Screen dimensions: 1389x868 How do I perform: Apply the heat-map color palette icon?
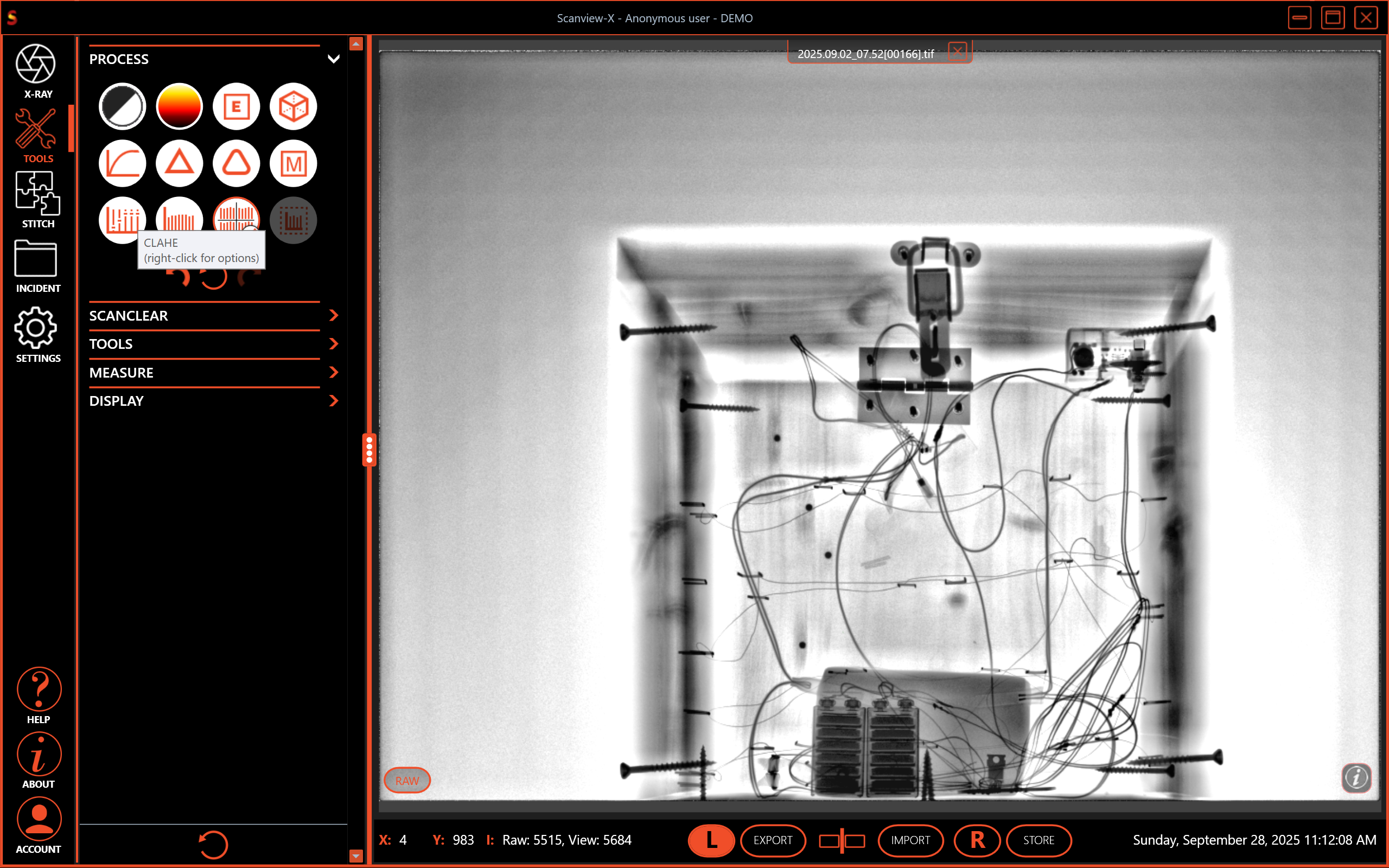click(x=179, y=107)
